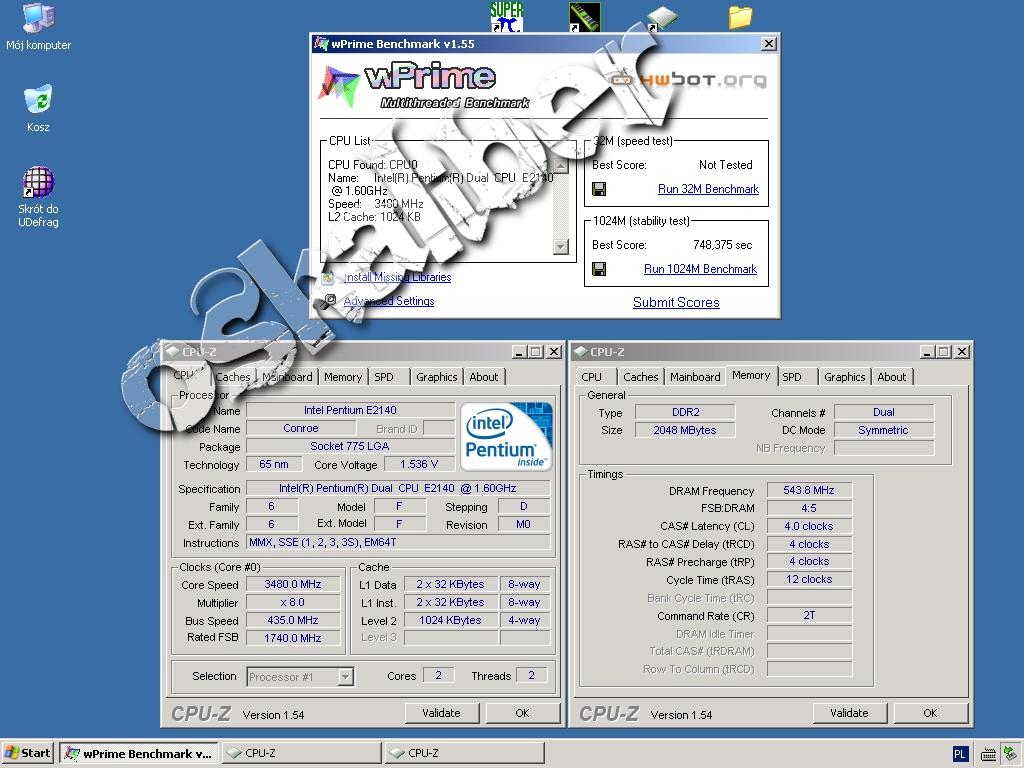The height and width of the screenshot is (768, 1024).
Task: Open Advanced Settings link
Action: (x=389, y=301)
